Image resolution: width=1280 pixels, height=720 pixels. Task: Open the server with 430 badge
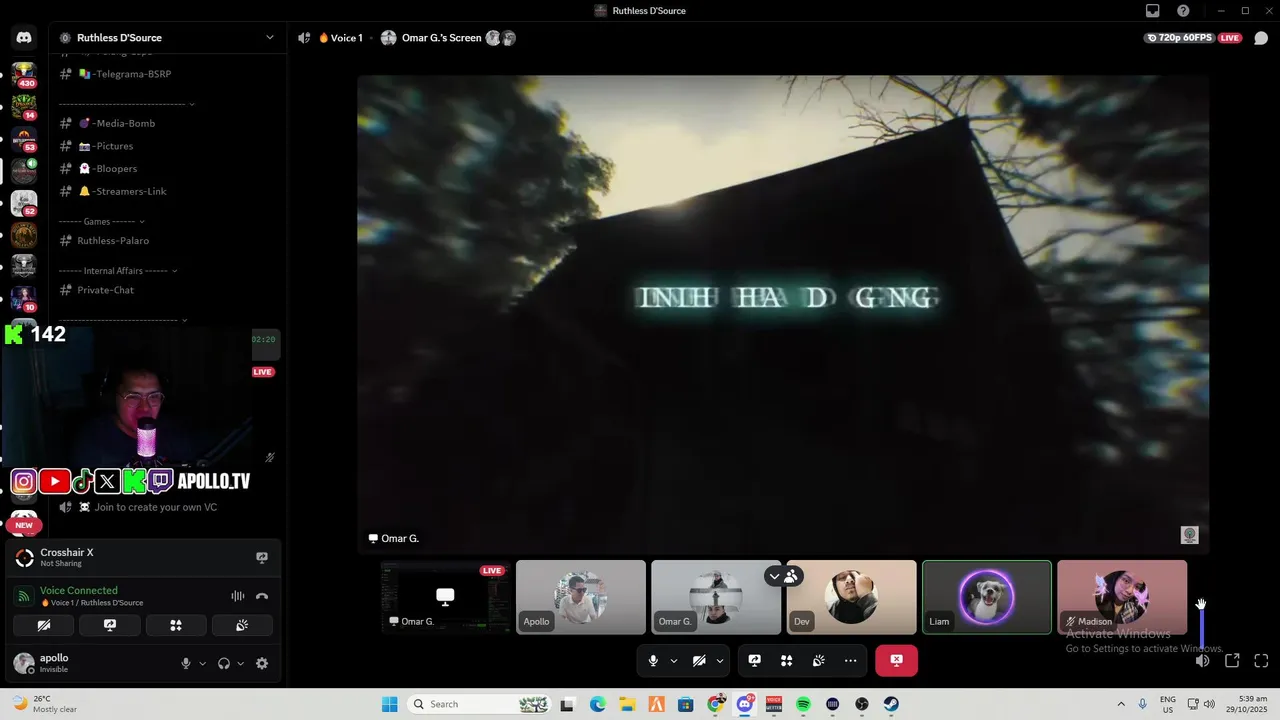tap(24, 74)
